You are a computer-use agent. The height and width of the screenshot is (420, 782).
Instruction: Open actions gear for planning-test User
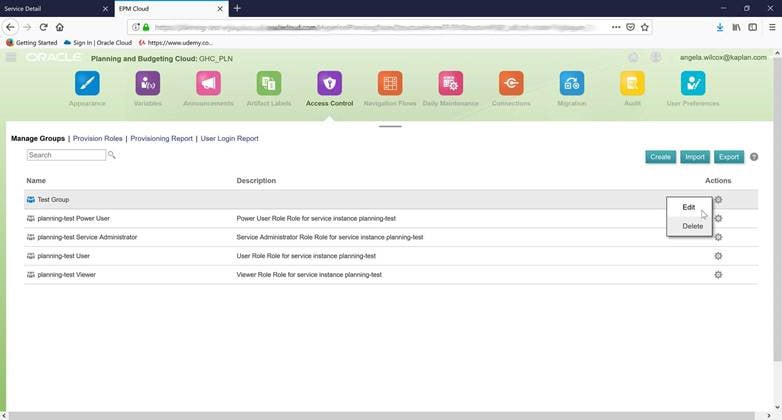tap(718, 256)
